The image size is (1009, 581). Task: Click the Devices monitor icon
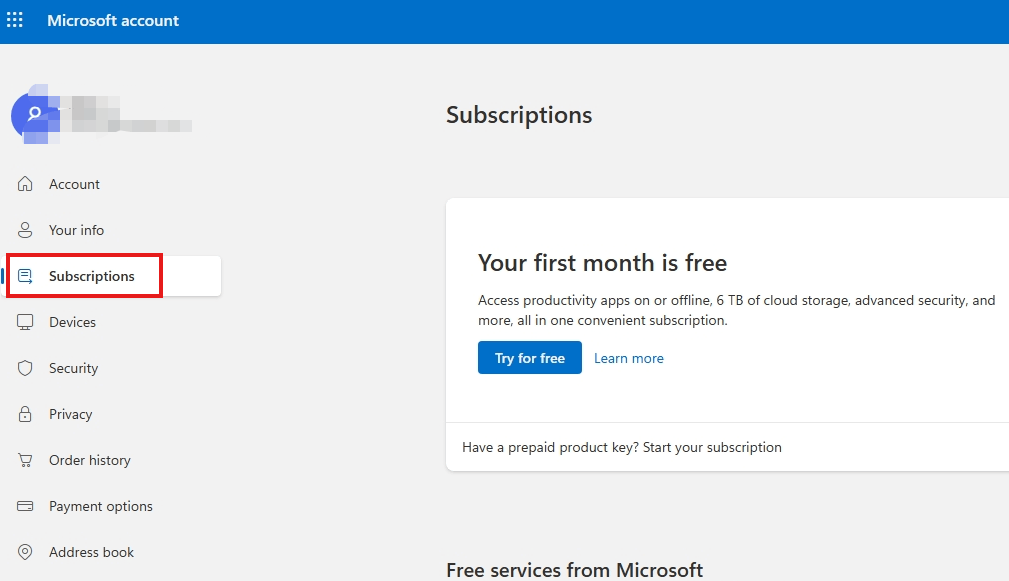pos(26,322)
